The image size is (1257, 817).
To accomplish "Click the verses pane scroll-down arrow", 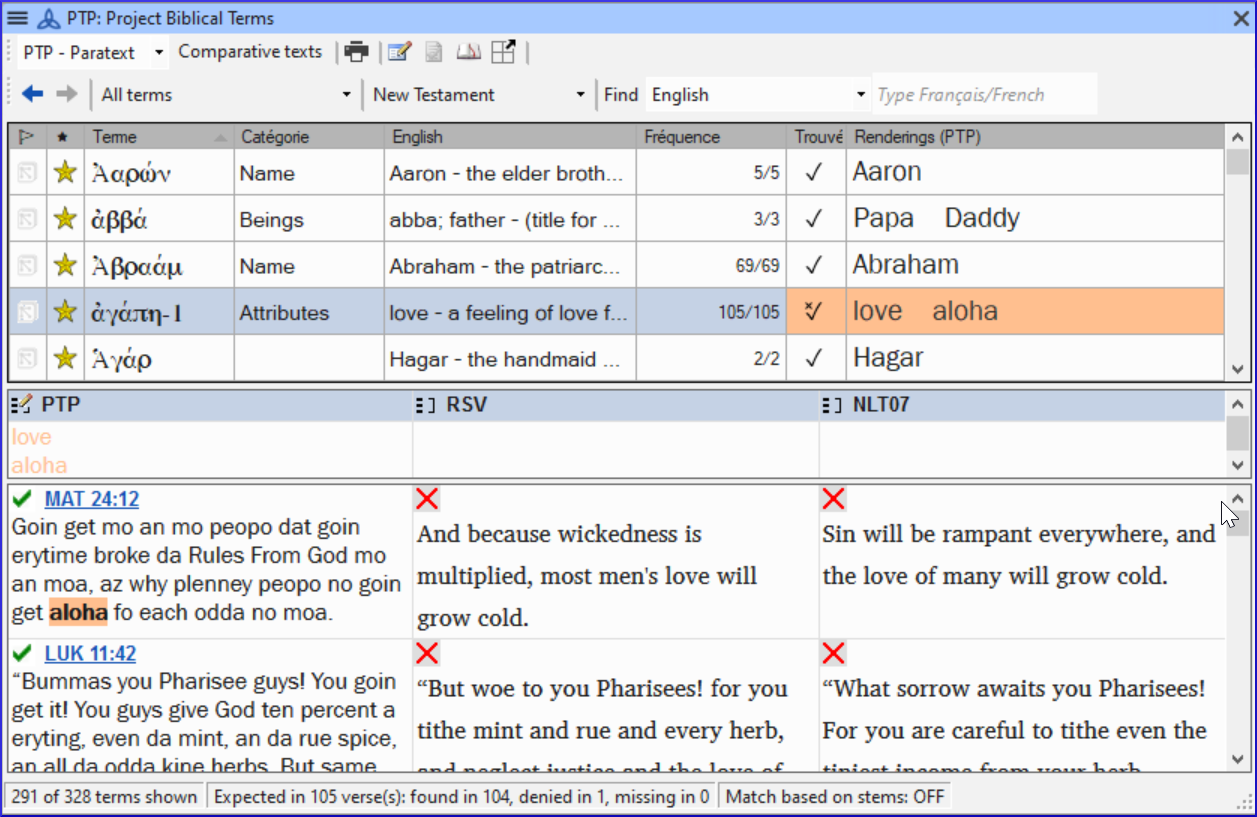I will click(x=1238, y=759).
